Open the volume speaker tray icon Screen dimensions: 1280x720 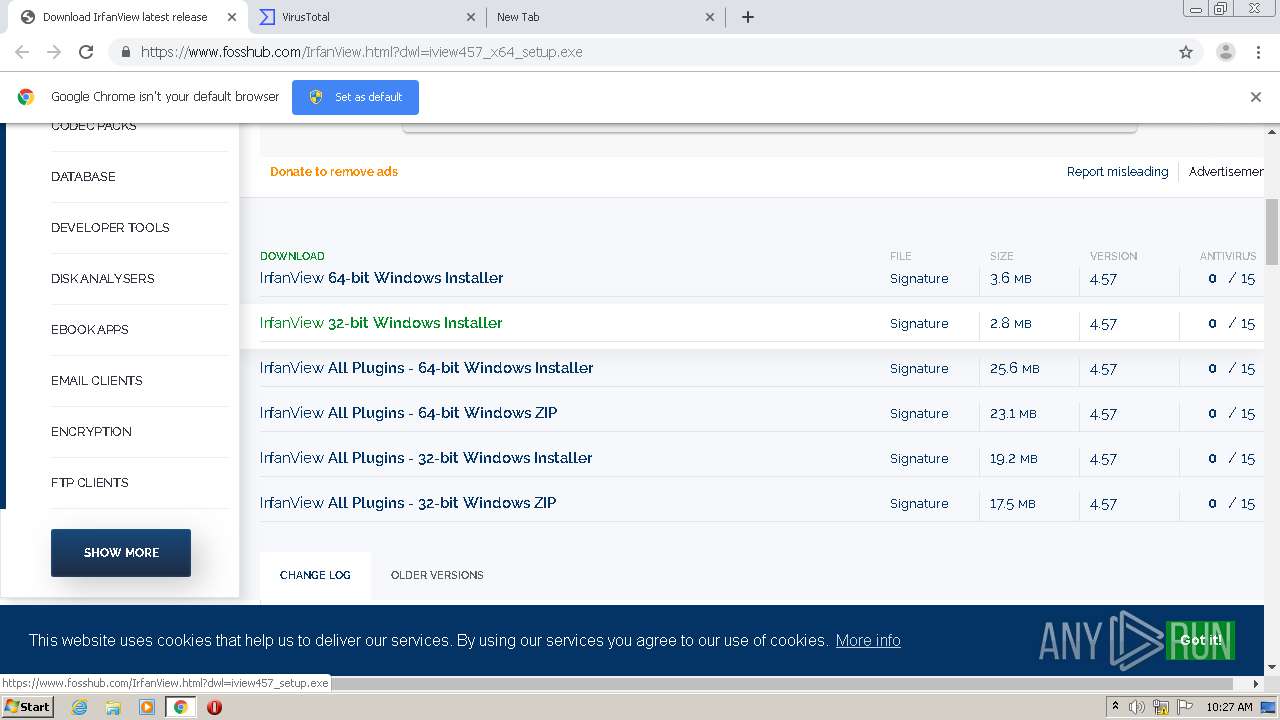(1137, 707)
